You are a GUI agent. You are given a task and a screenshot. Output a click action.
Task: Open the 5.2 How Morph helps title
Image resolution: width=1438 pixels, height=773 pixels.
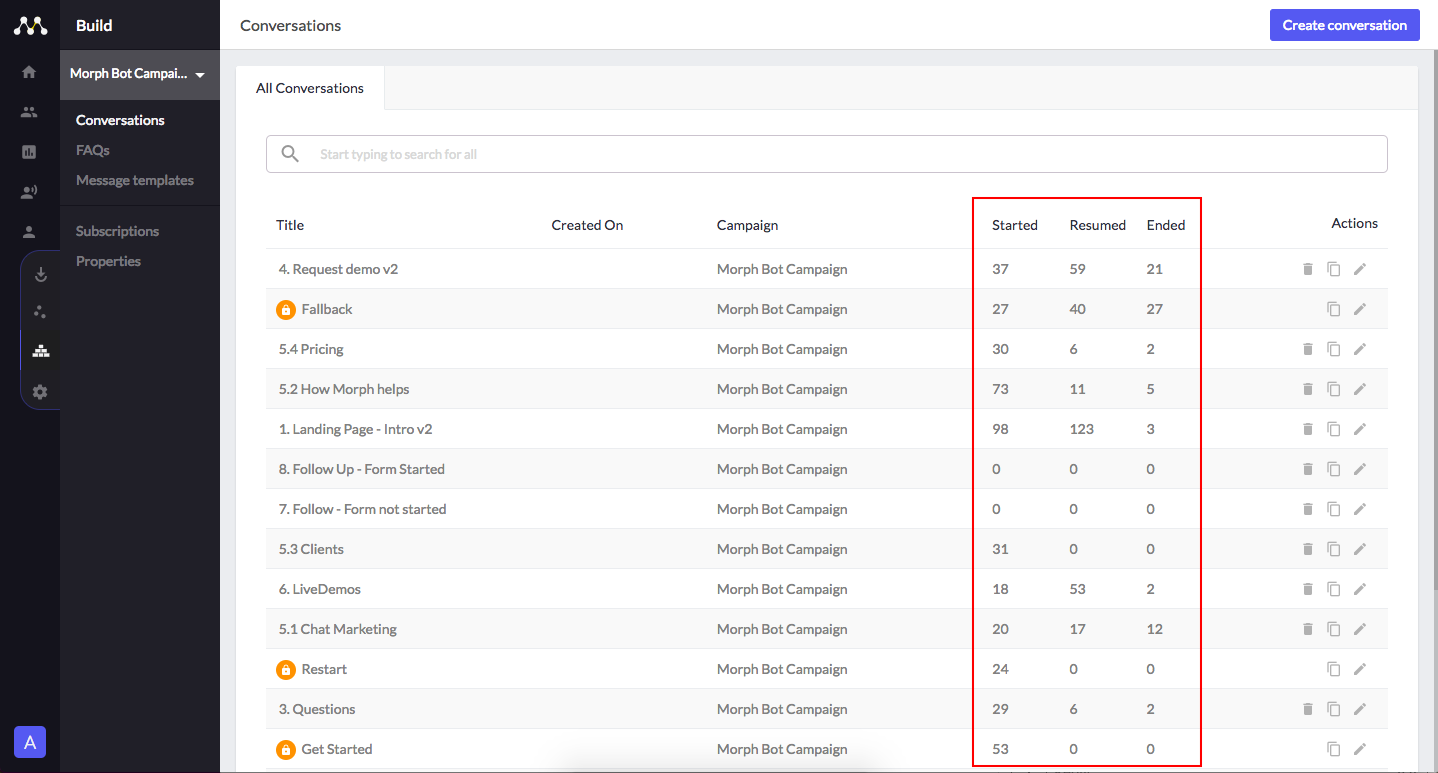coord(344,389)
